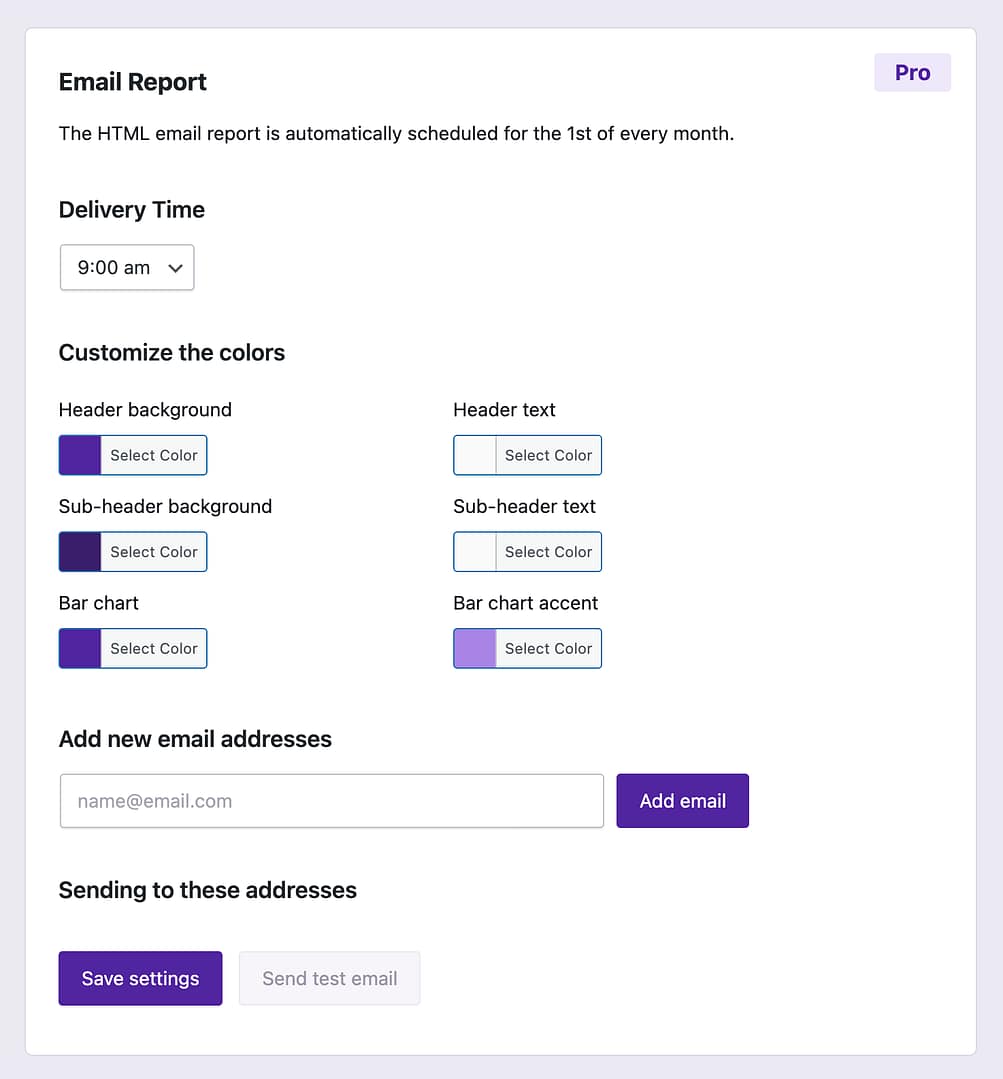Screen dimensions: 1003x1079
Task: Click the Pro badge
Action: [x=912, y=72]
